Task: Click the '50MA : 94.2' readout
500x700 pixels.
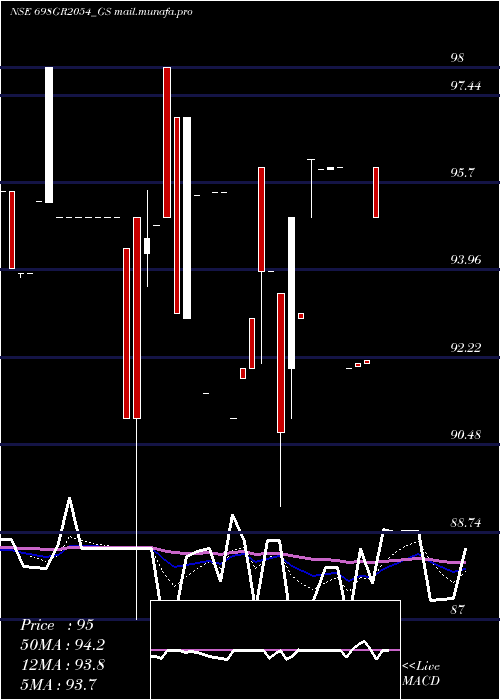Action: pos(62,645)
